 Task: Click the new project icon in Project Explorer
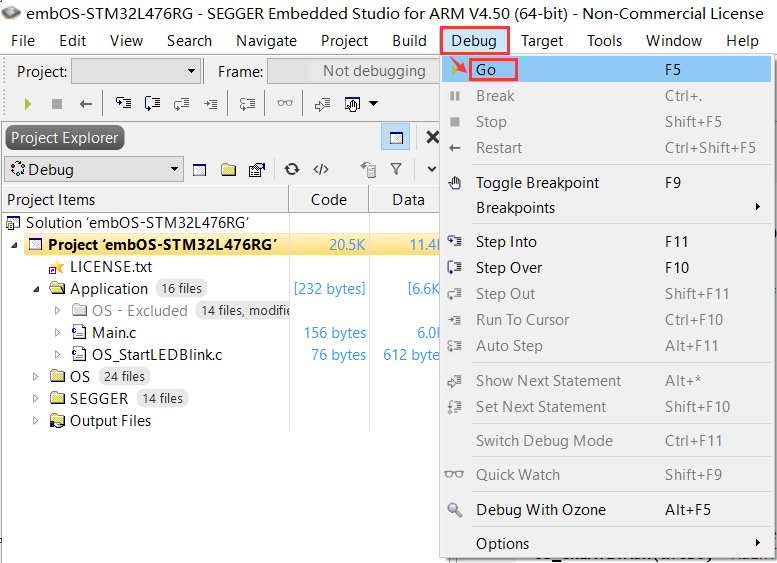pyautogui.click(x=199, y=170)
